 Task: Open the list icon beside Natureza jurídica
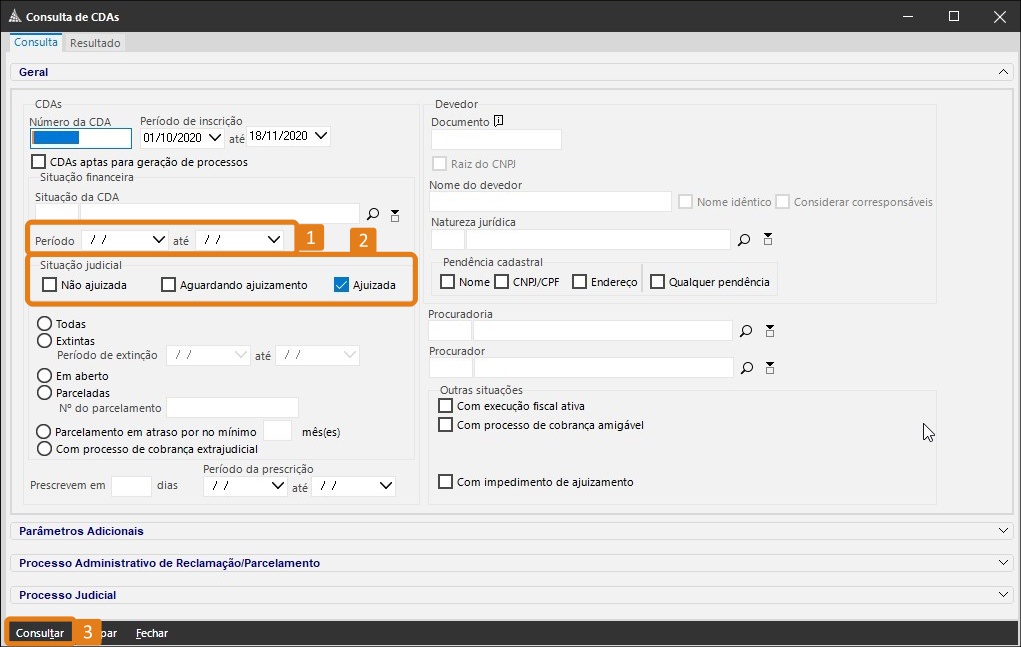click(x=768, y=239)
